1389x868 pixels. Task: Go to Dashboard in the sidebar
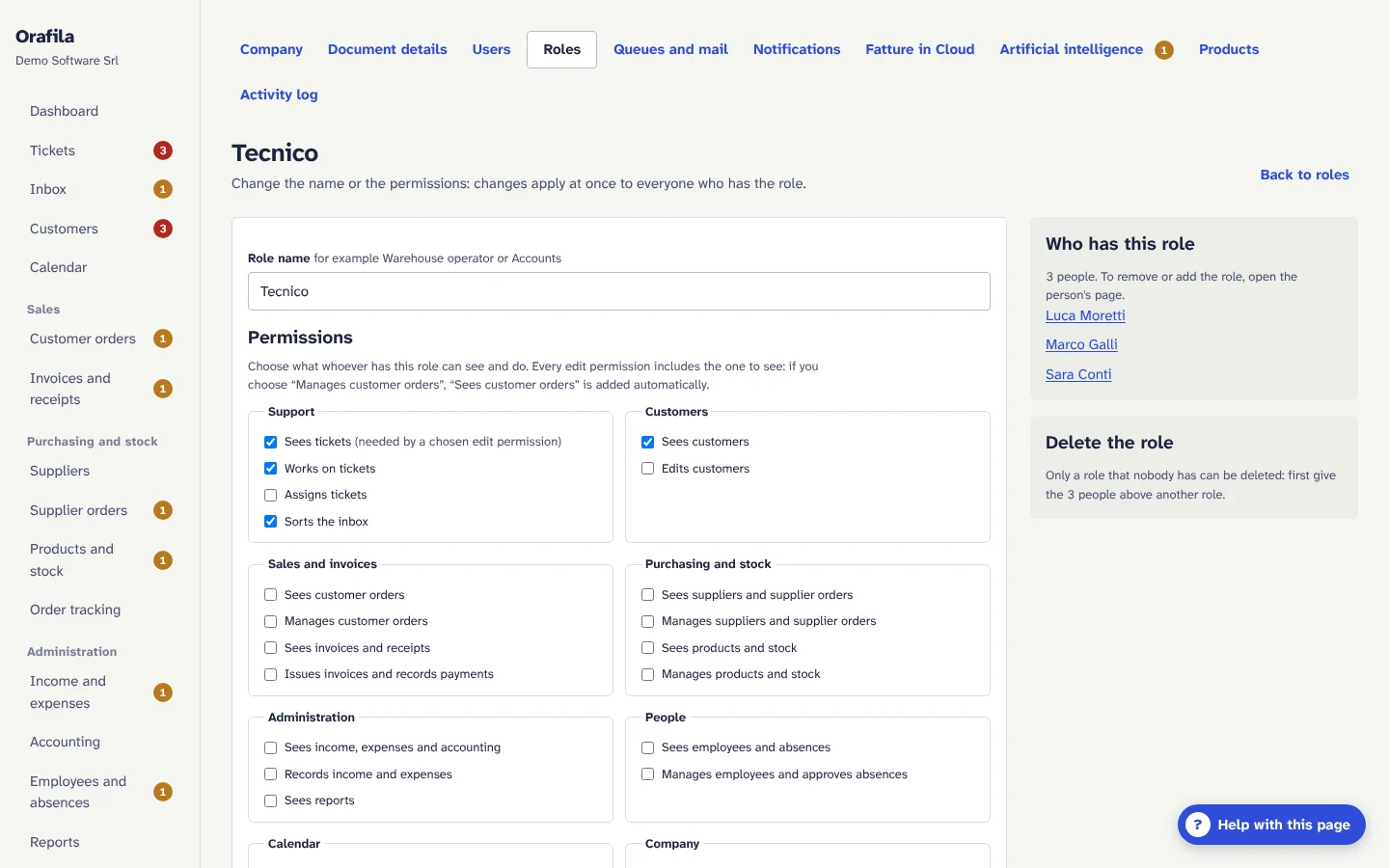click(100, 111)
